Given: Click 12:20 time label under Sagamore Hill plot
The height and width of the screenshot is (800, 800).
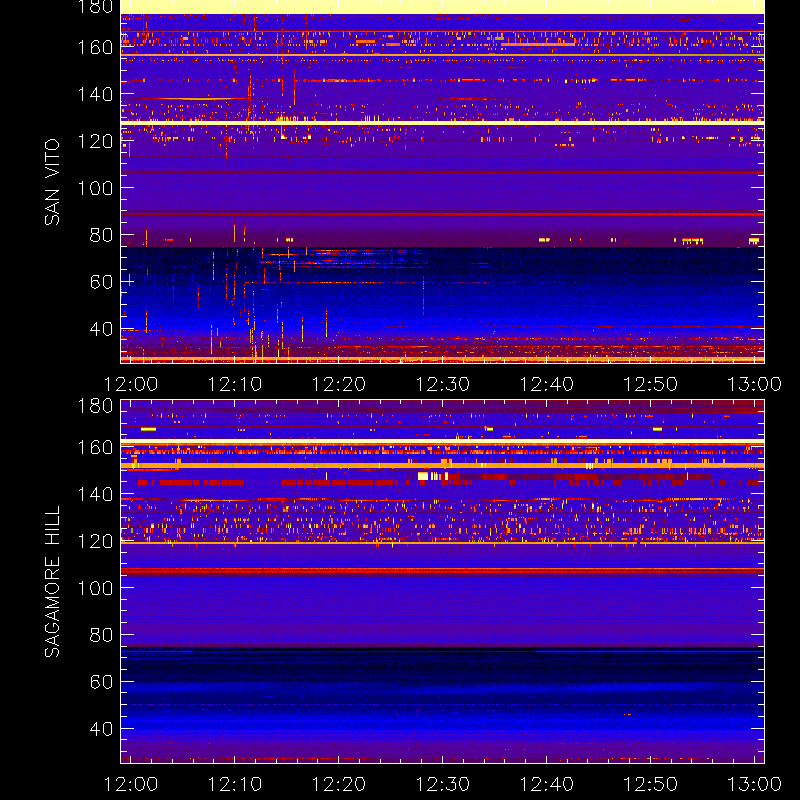Looking at the screenshot, I should point(339,784).
